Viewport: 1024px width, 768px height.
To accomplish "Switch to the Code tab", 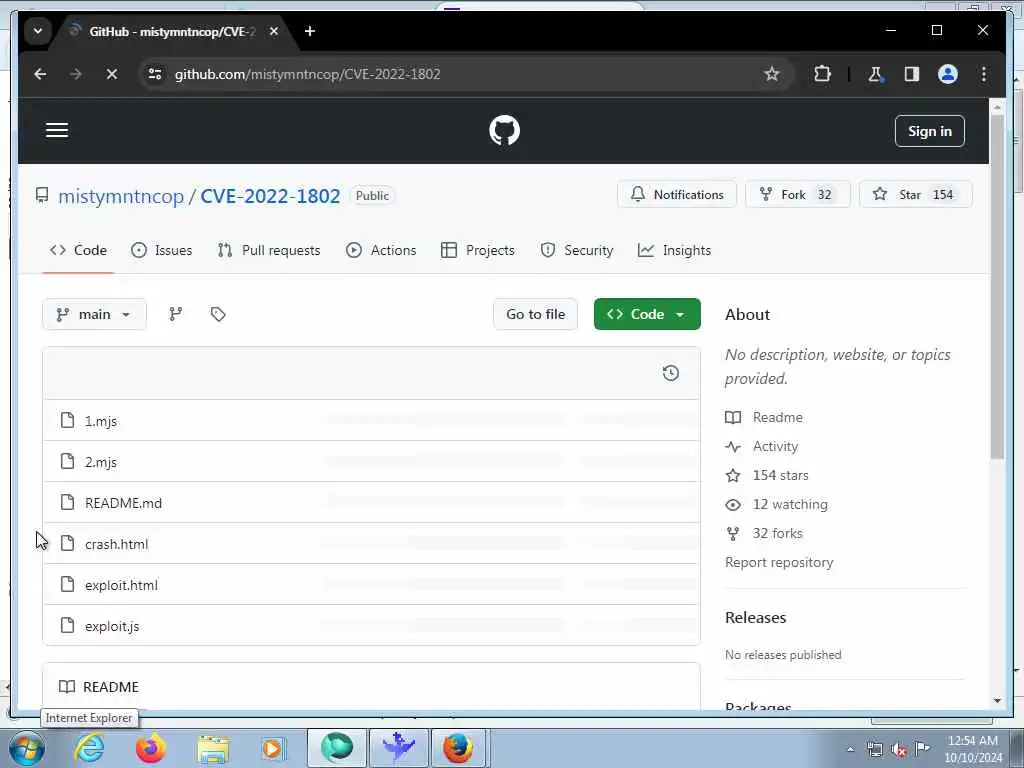I will 78,250.
